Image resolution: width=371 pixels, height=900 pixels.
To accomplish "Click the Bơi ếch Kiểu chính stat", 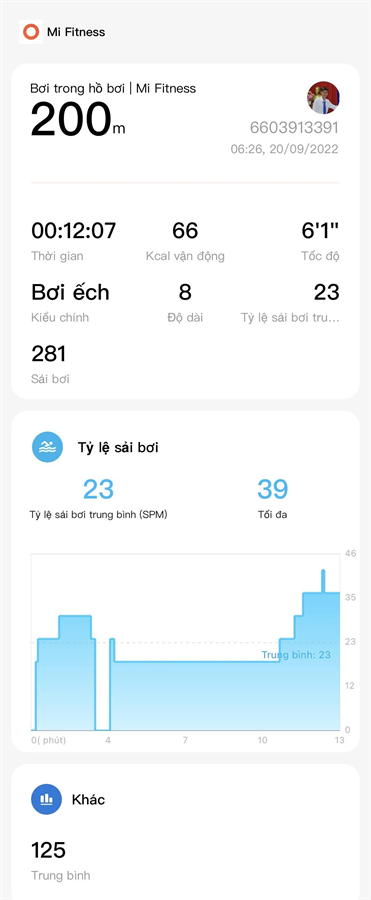I will tap(70, 302).
